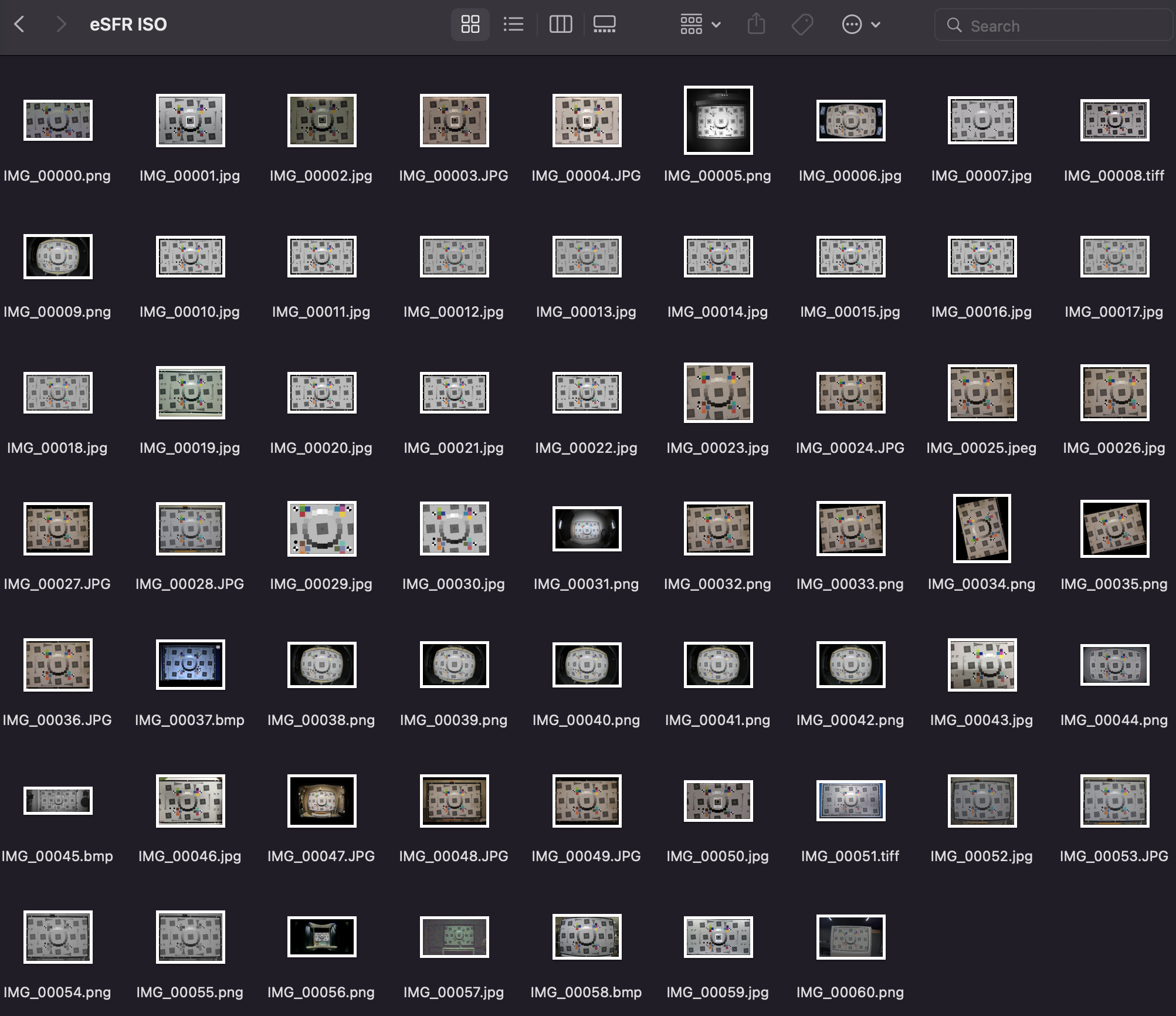Click the file name IMG_00046.jpg
1176x1016 pixels.
coord(190,856)
